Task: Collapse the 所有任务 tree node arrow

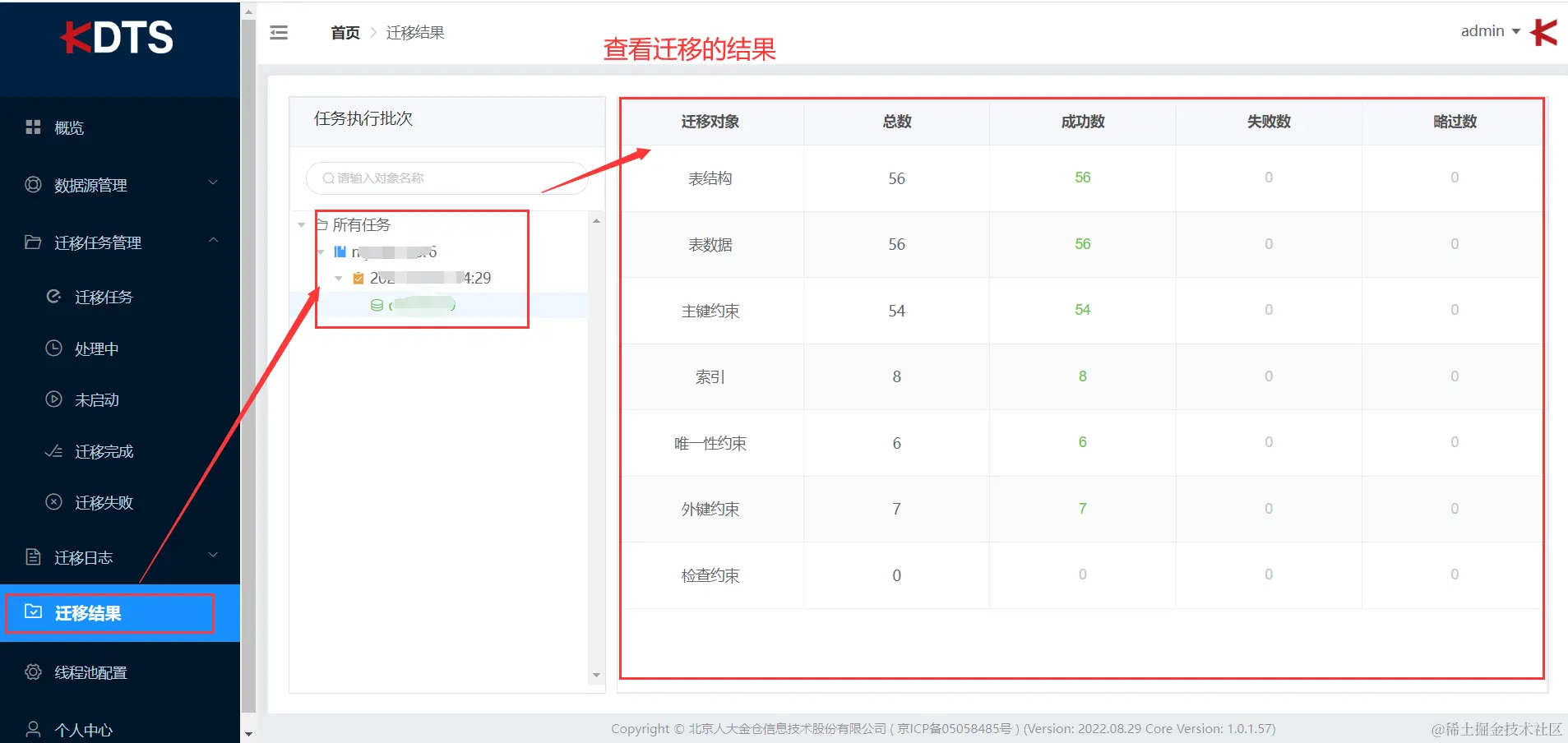Action: coord(302,225)
